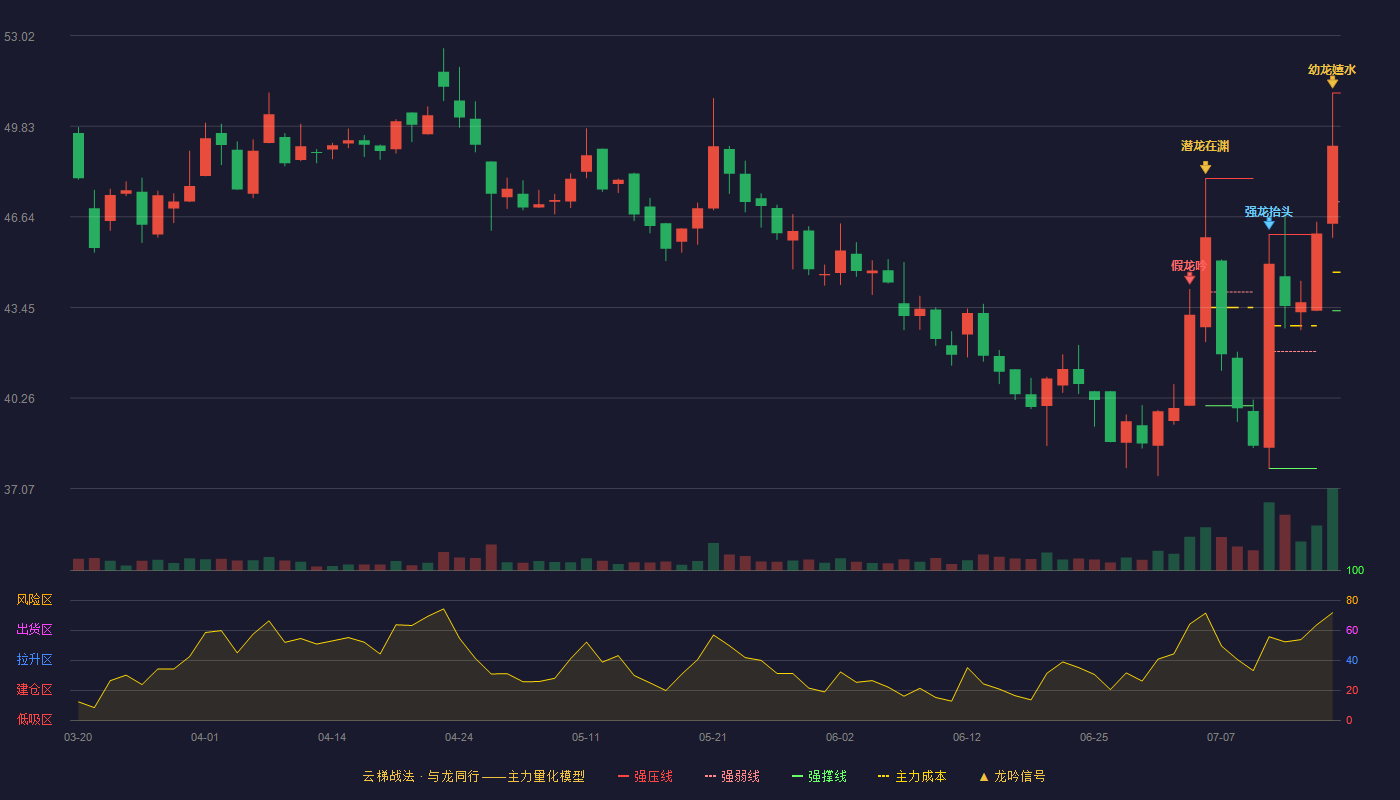Image resolution: width=1400 pixels, height=800 pixels.
Task: Click the last tallest volume bar
Action: 1332,529
